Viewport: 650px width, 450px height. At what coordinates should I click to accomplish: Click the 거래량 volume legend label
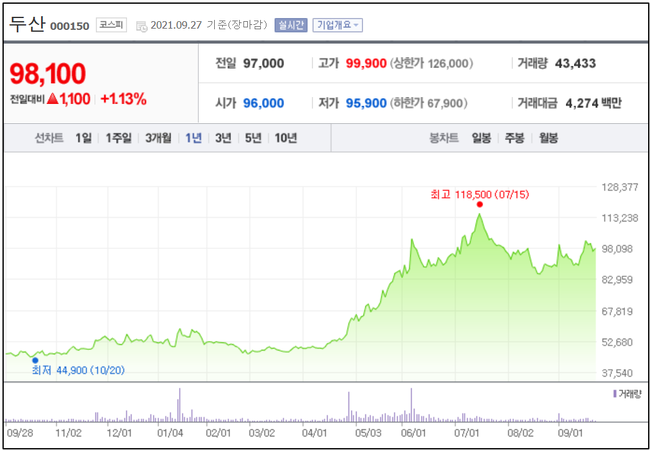click(x=627, y=393)
